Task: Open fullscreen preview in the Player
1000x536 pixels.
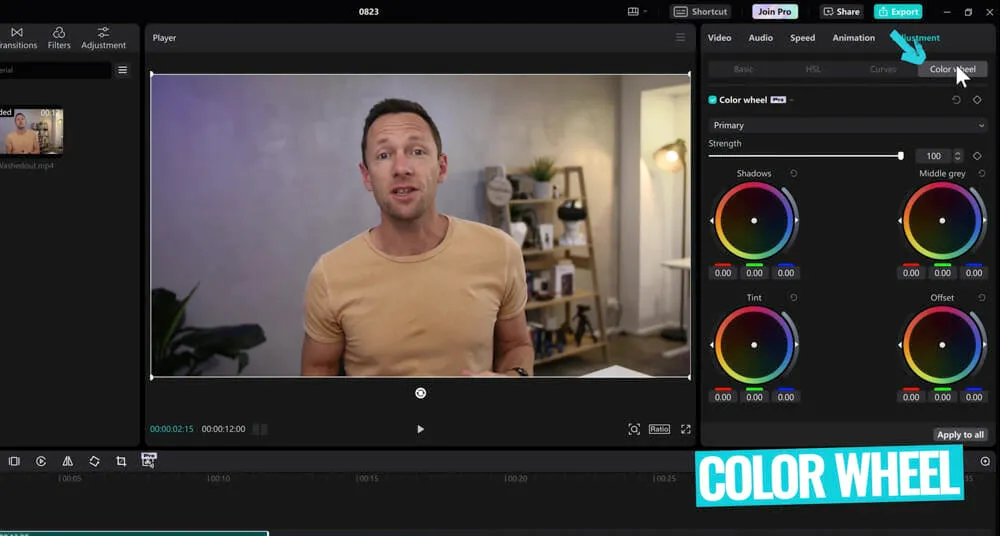Action: click(686, 429)
